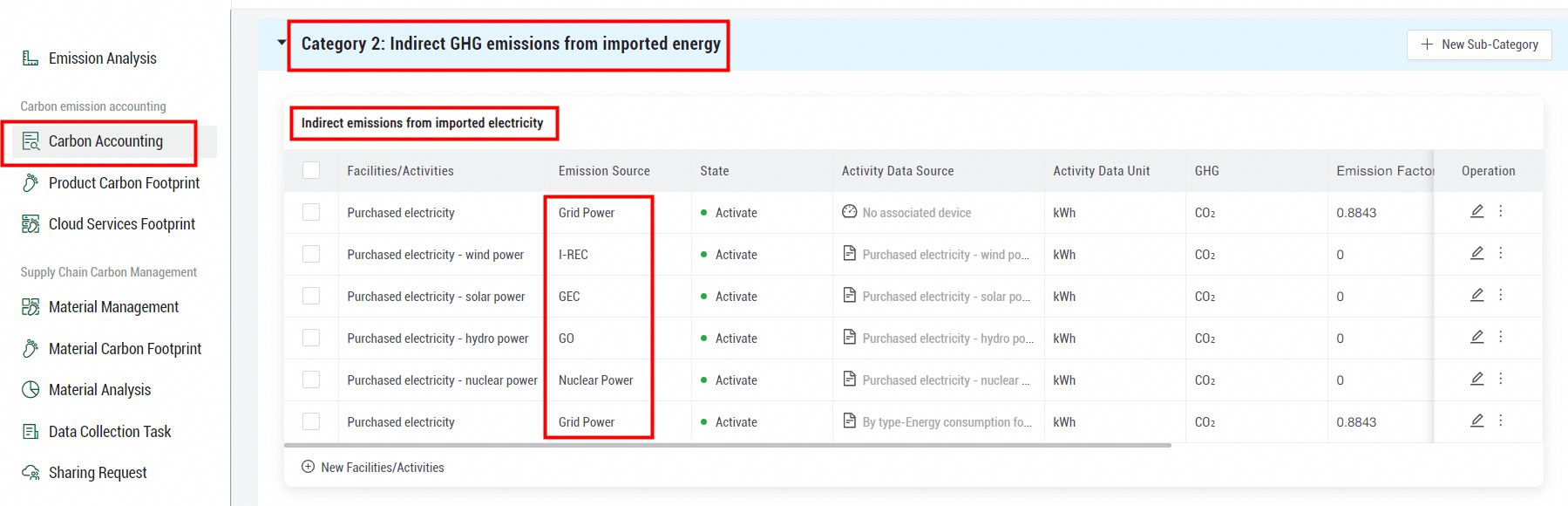
Task: Select the checkbox for the hydro power row
Action: [311, 338]
